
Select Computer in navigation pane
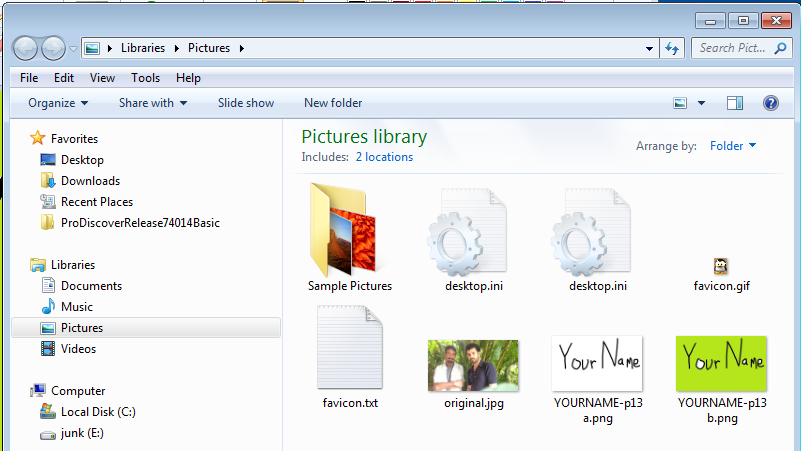78,391
